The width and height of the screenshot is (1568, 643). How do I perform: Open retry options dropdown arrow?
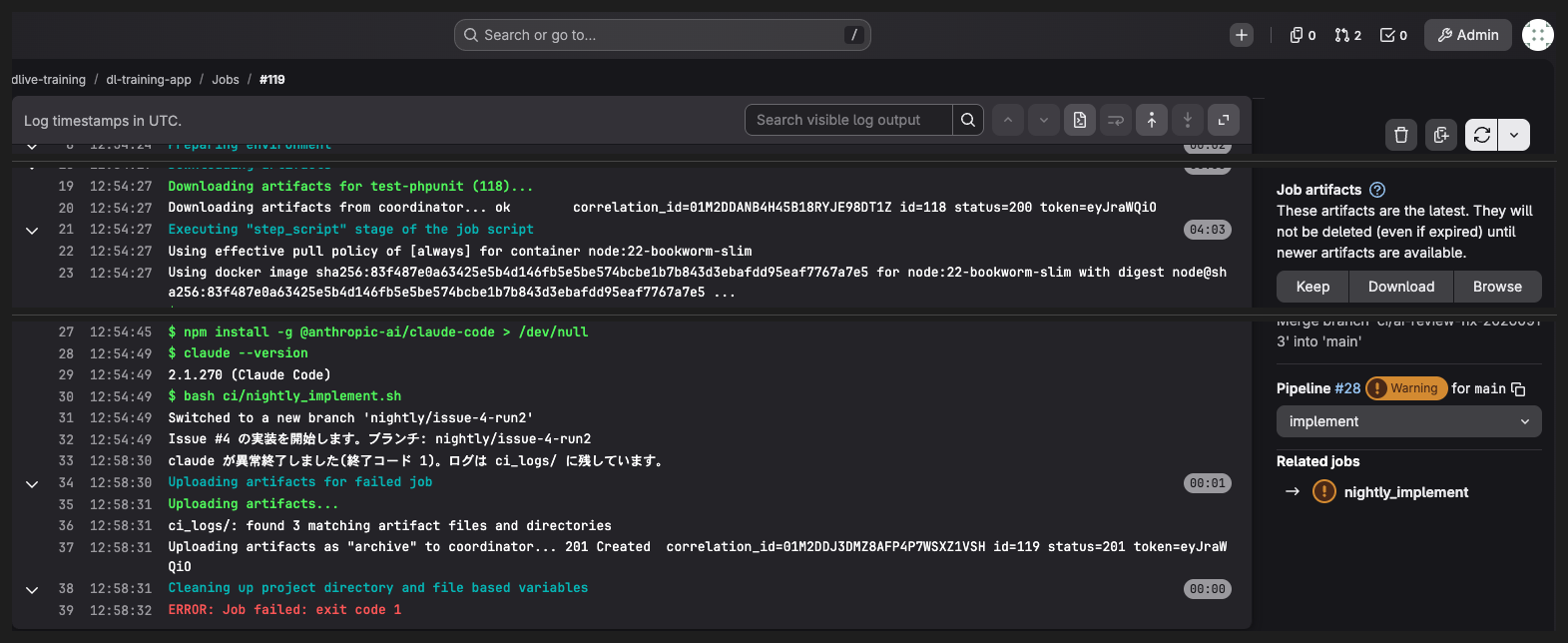[1514, 135]
